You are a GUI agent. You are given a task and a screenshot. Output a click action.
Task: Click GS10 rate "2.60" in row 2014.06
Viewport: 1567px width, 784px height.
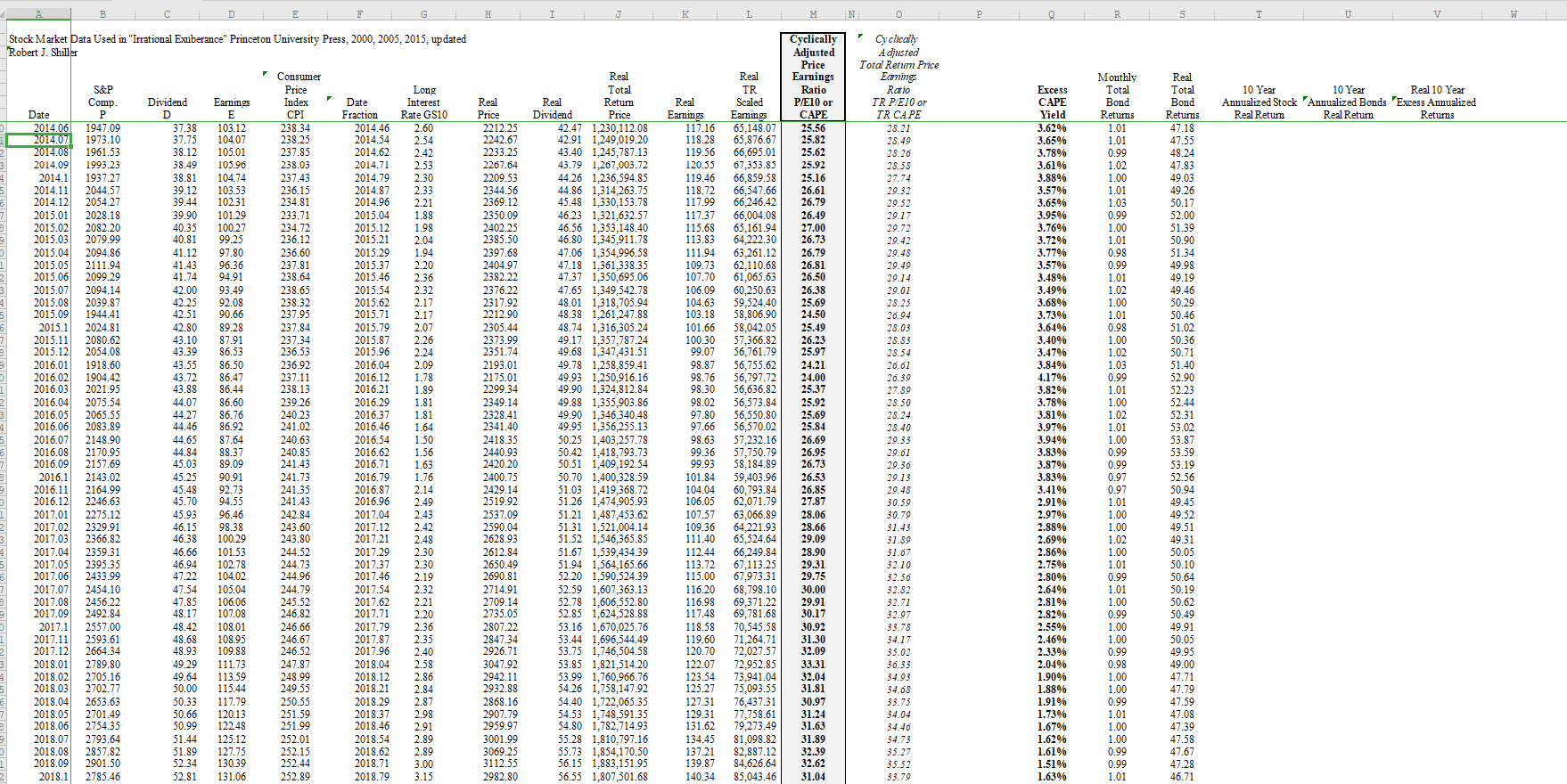[423, 128]
